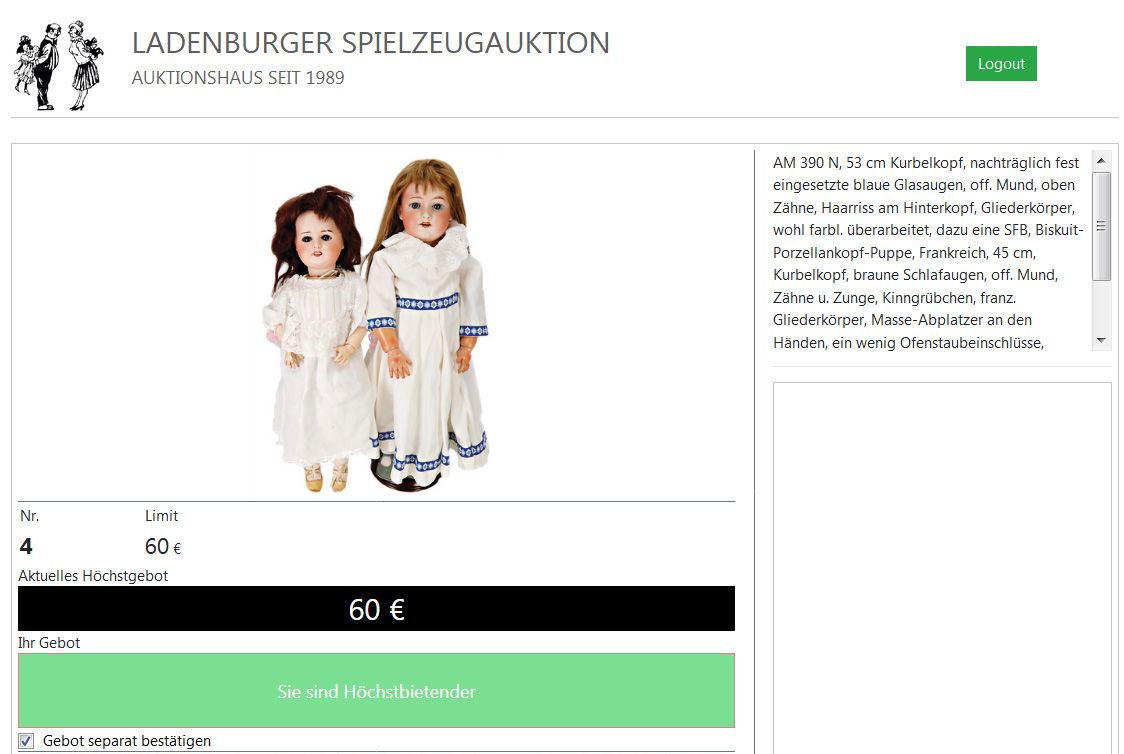Click the black current highest bid bar

(376, 609)
